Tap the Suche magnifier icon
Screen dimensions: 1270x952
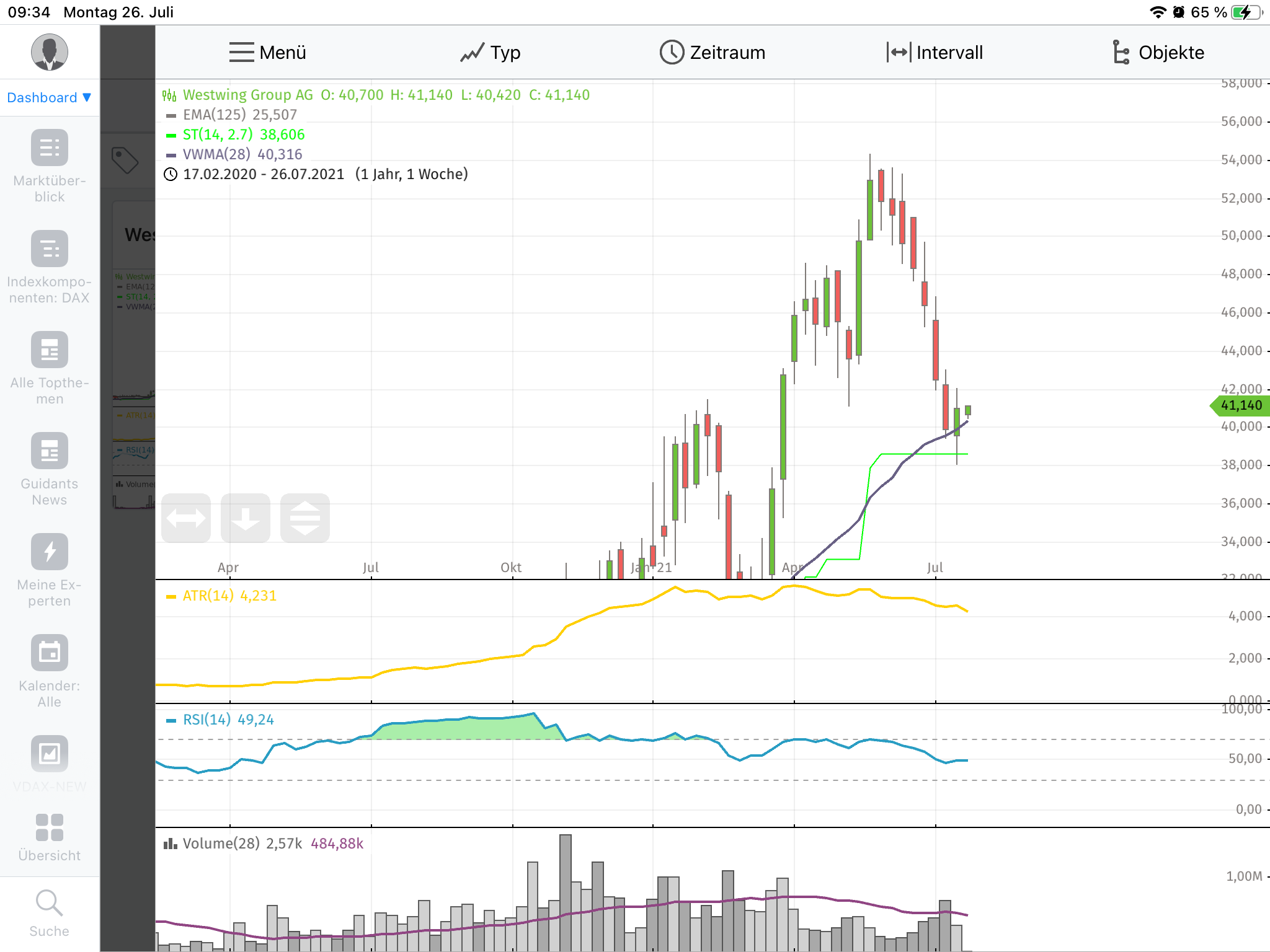click(49, 903)
